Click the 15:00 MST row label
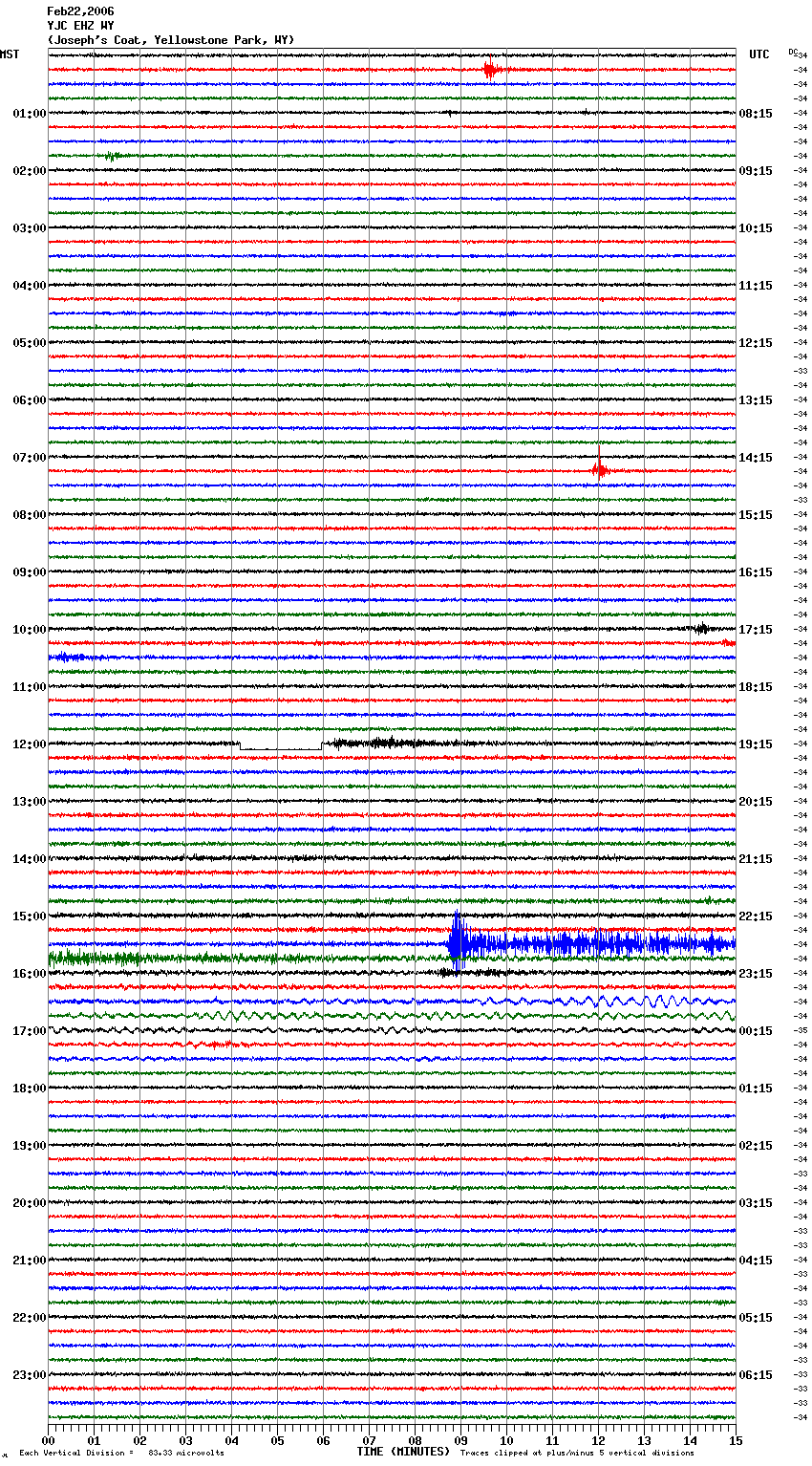The height and width of the screenshot is (1466, 812). click(30, 916)
